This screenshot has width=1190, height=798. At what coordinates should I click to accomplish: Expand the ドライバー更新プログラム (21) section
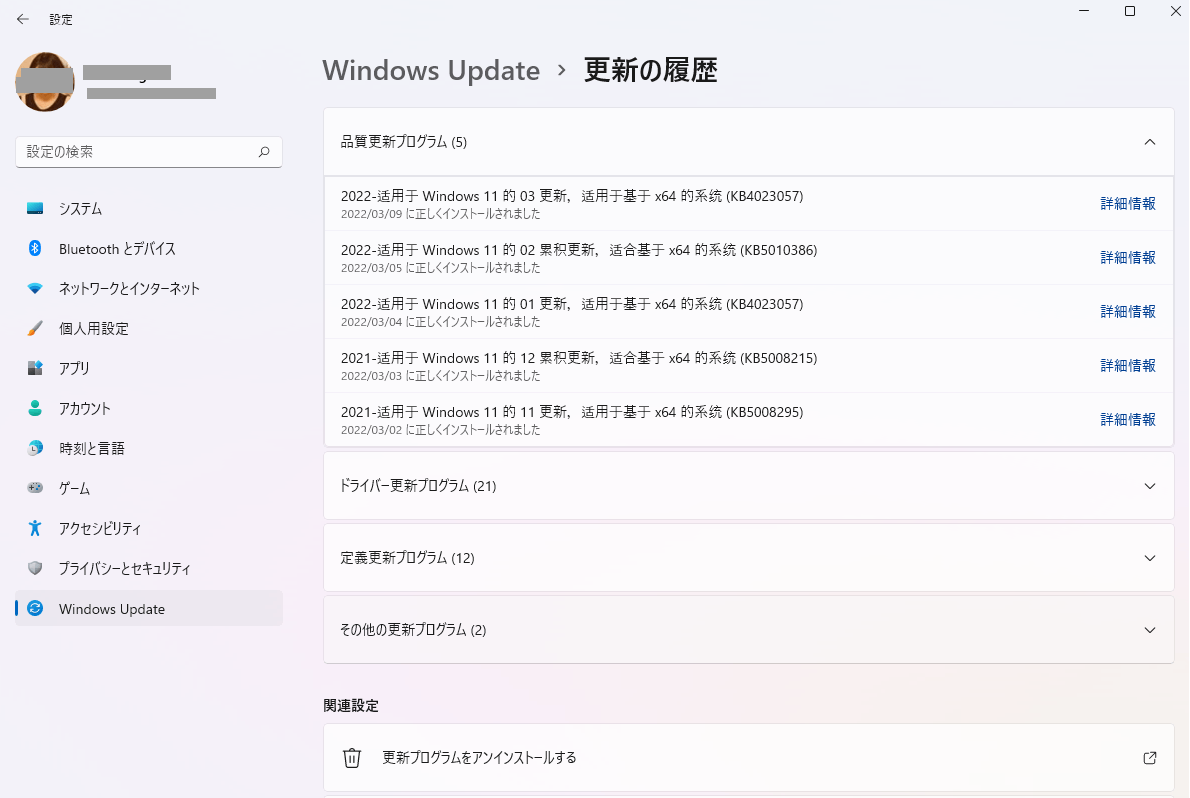[x=748, y=486]
